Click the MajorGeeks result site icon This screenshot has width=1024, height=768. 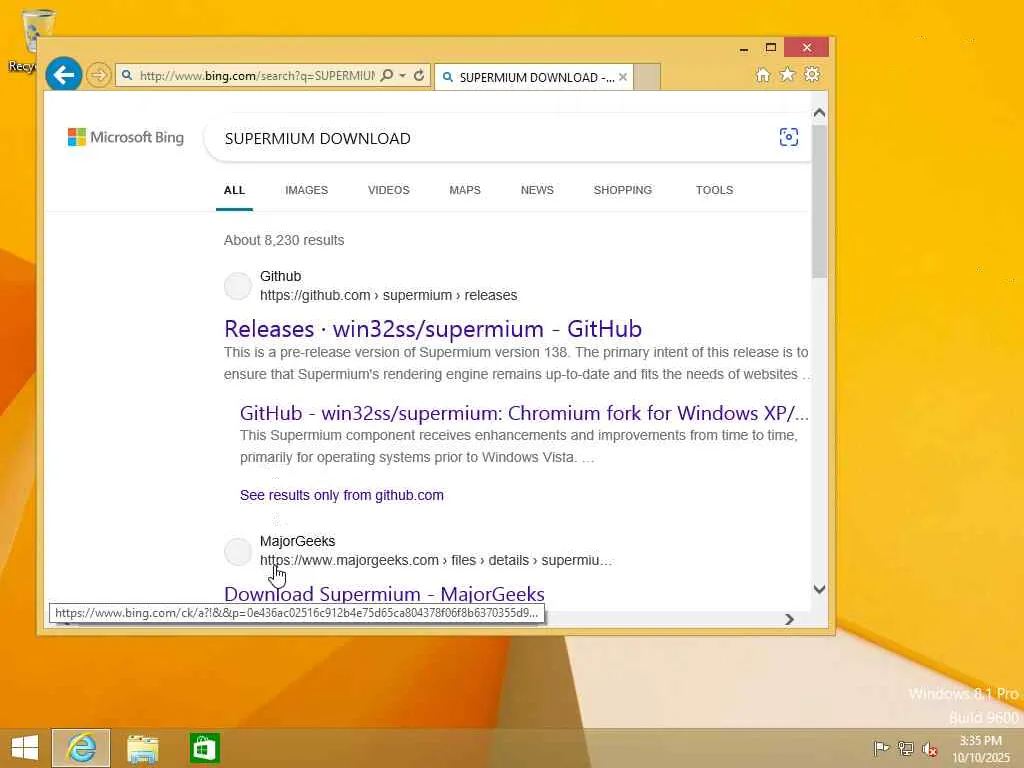coord(238,552)
